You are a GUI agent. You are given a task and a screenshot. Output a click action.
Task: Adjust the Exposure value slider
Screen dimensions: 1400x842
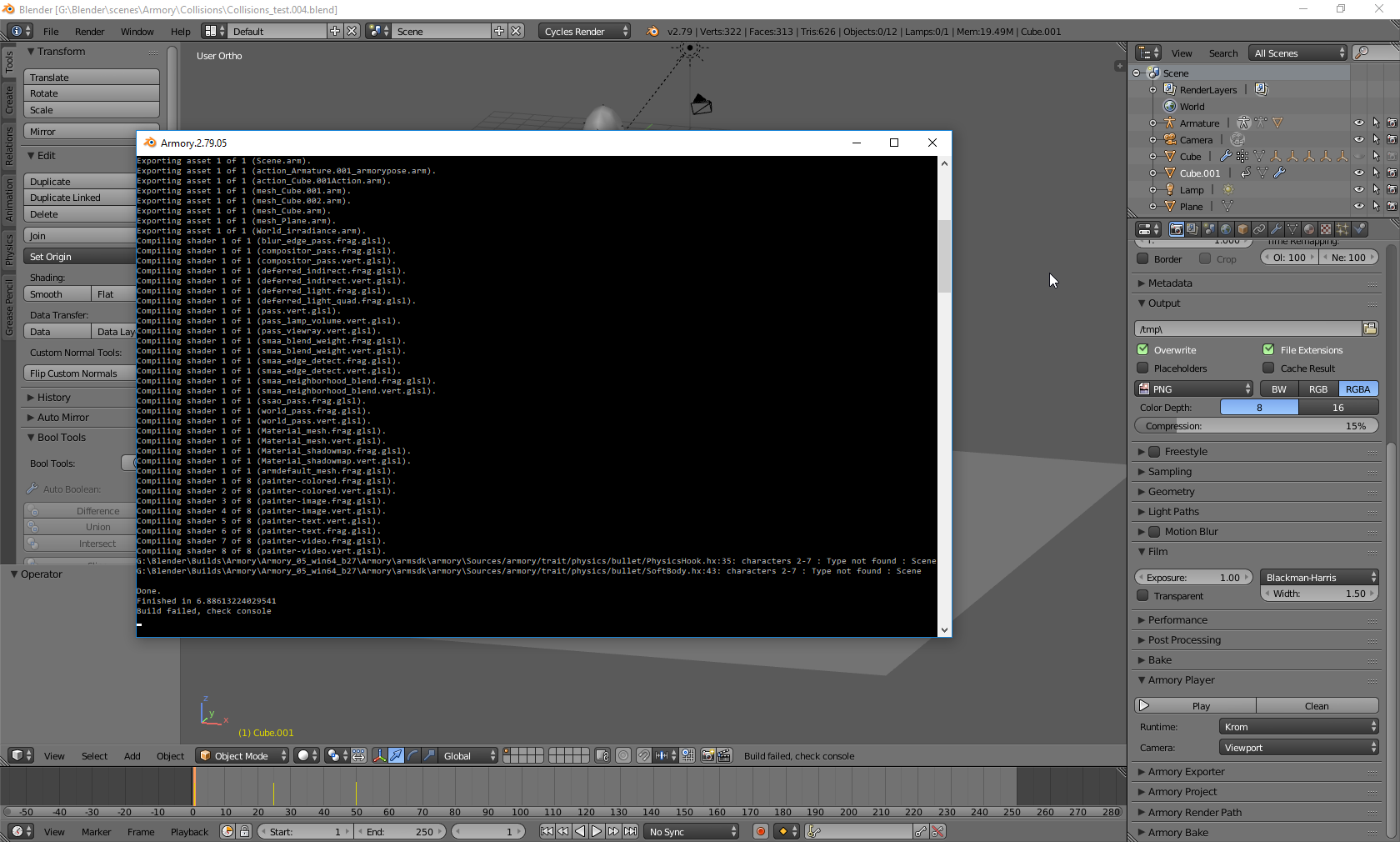(1193, 577)
